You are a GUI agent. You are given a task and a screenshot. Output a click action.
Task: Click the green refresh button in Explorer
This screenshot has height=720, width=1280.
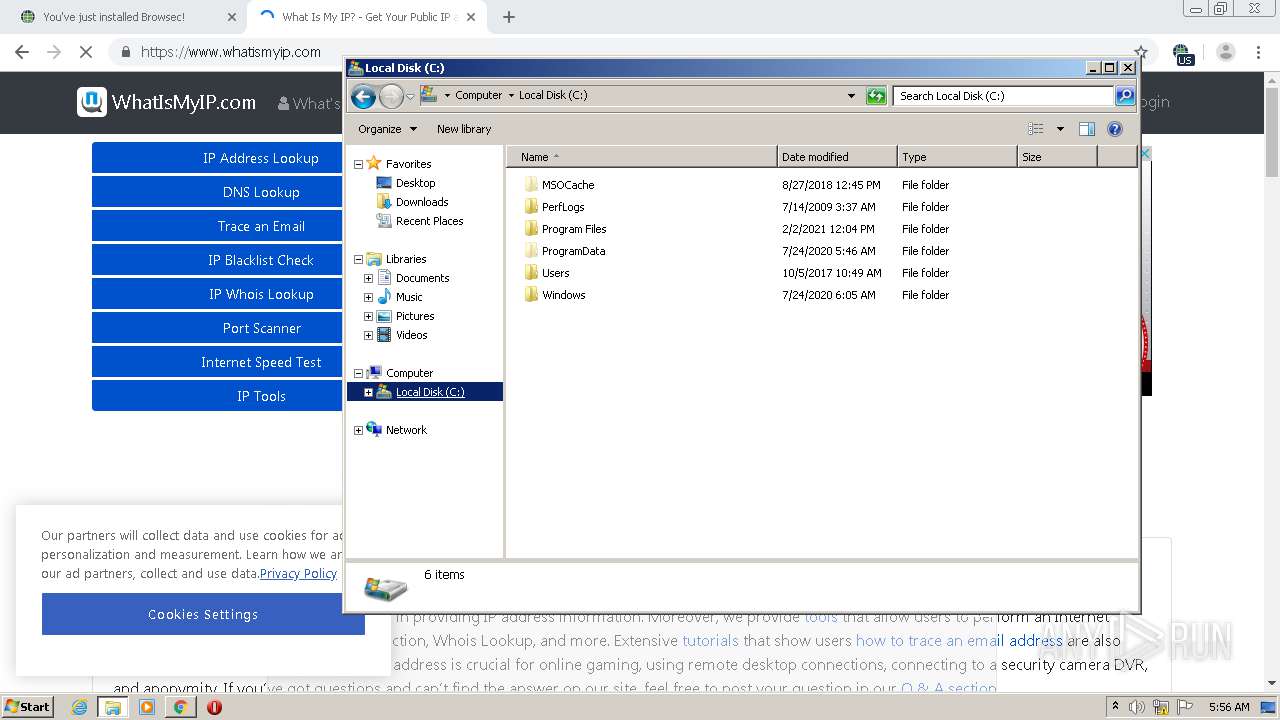pyautogui.click(x=876, y=96)
